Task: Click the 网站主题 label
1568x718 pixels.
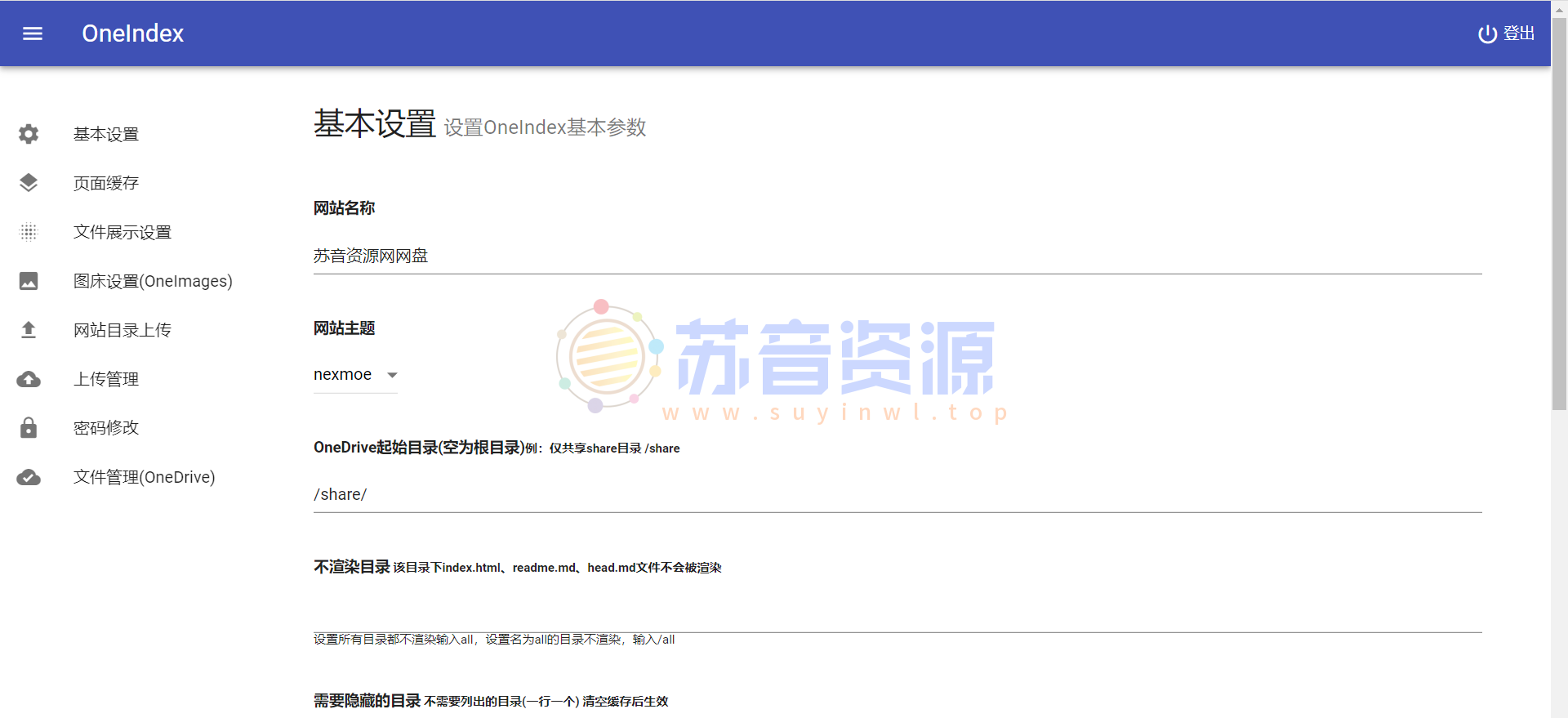Action: coord(345,328)
